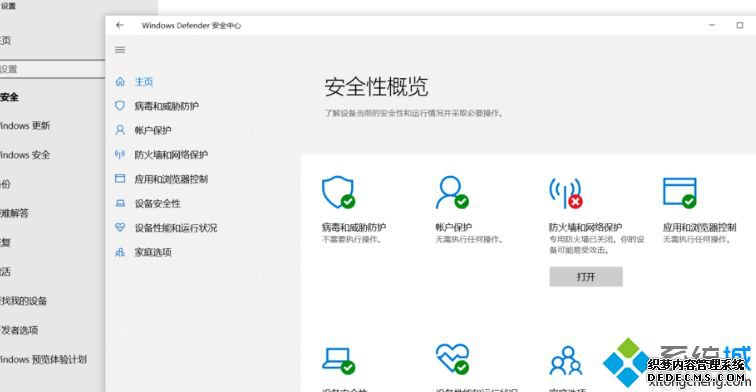Click the search field in Settings window
Screen dimensions: 756x392
point(52,69)
